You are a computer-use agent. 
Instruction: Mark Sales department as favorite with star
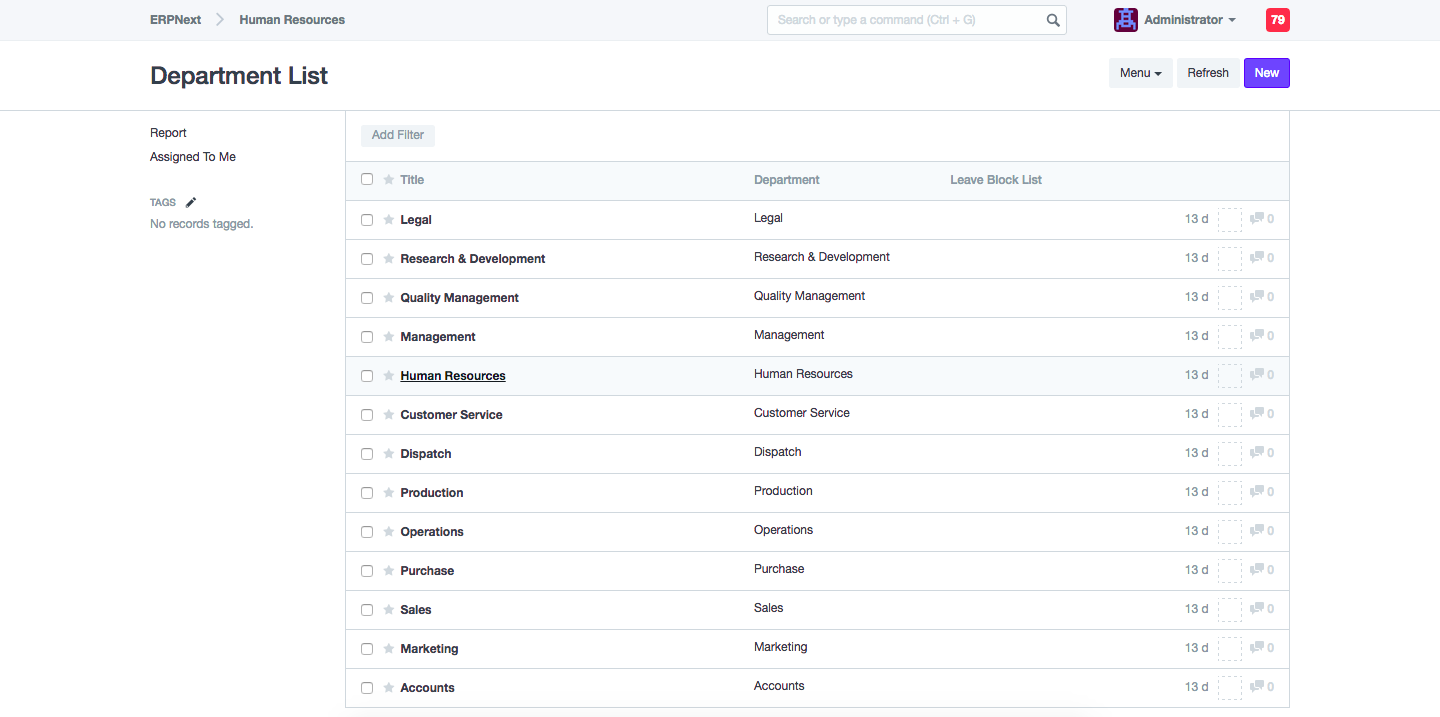[389, 610]
